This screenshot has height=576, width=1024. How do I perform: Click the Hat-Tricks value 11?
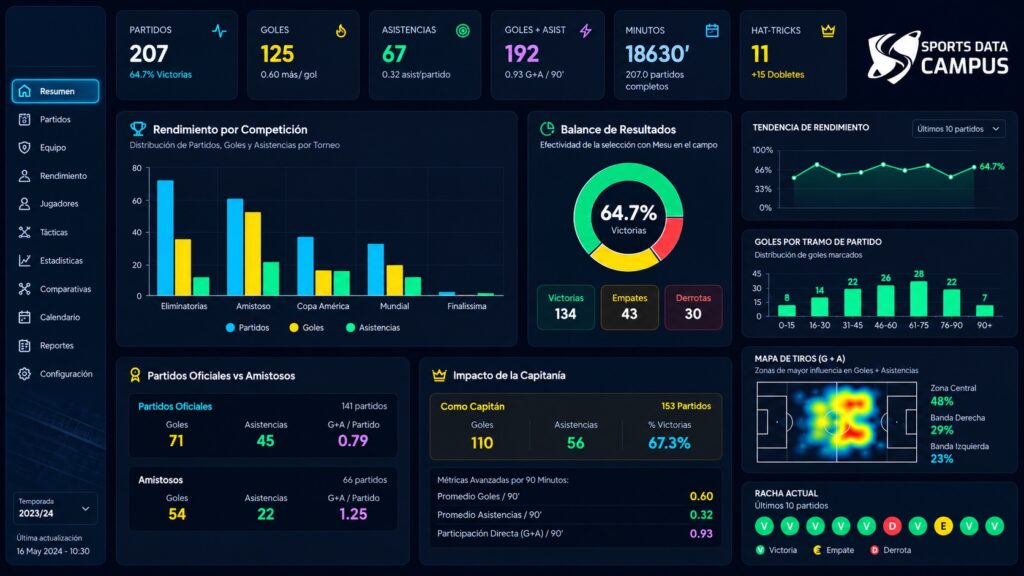point(760,54)
